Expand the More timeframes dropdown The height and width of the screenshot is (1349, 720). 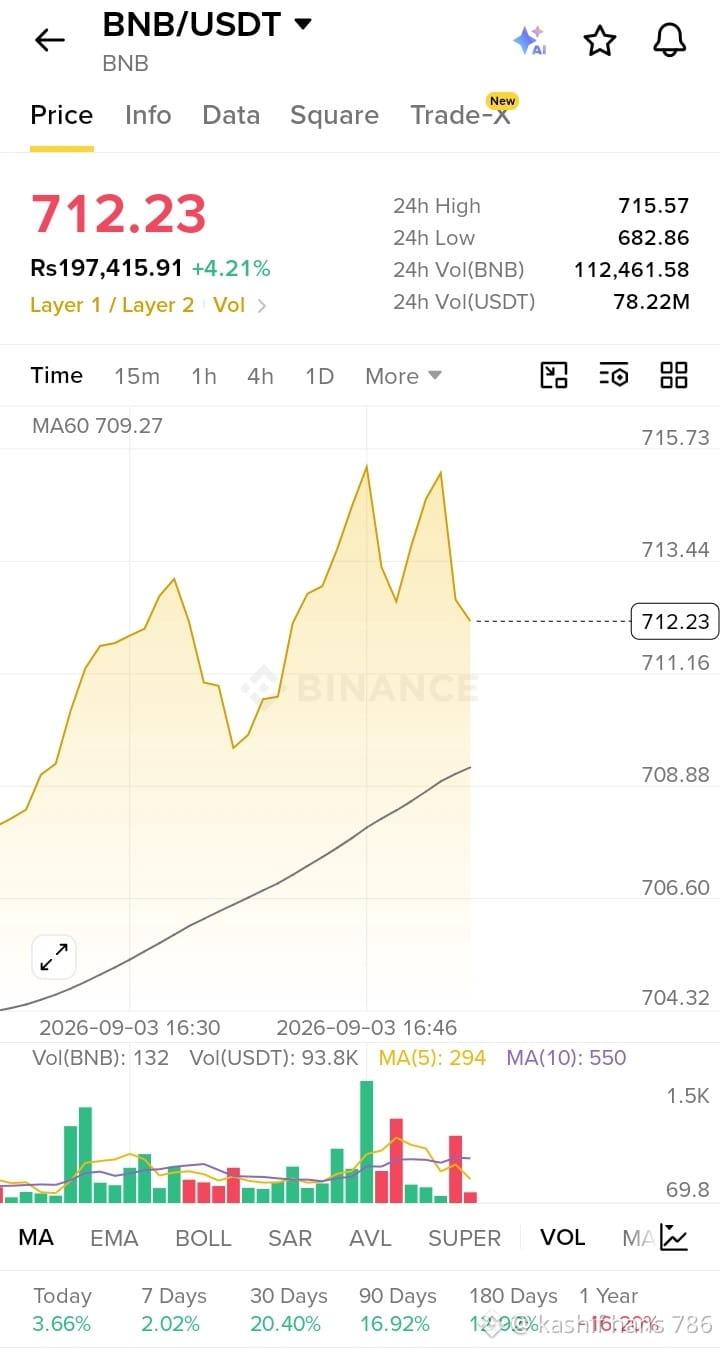point(403,376)
